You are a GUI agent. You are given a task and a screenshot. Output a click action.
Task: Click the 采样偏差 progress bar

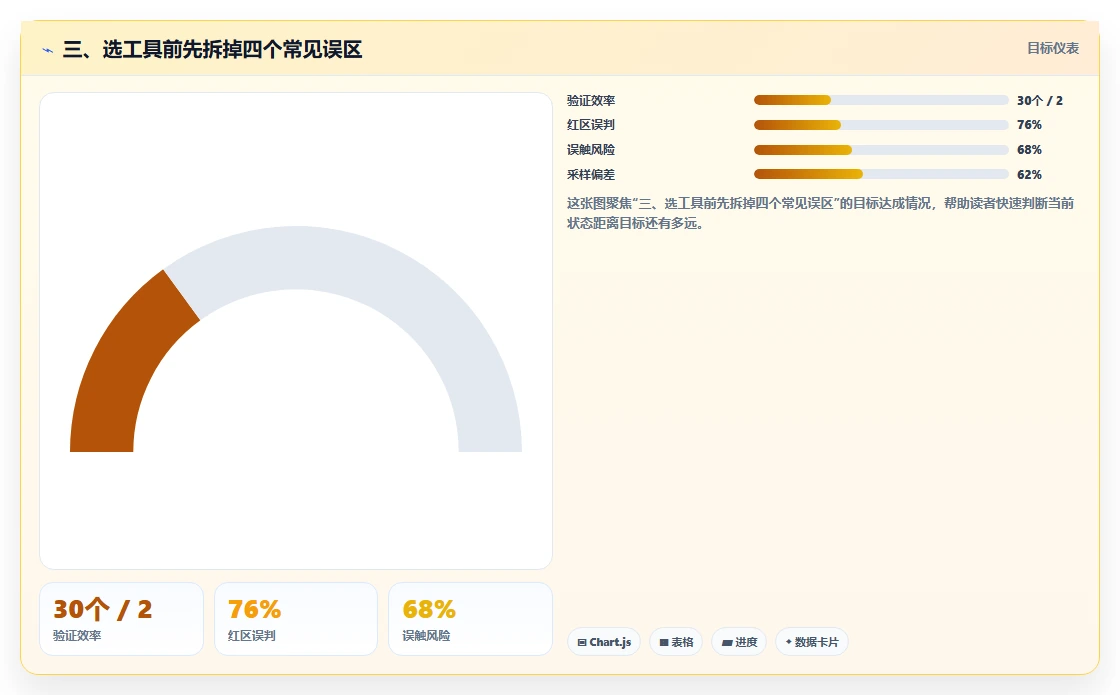pyautogui.click(x=881, y=174)
